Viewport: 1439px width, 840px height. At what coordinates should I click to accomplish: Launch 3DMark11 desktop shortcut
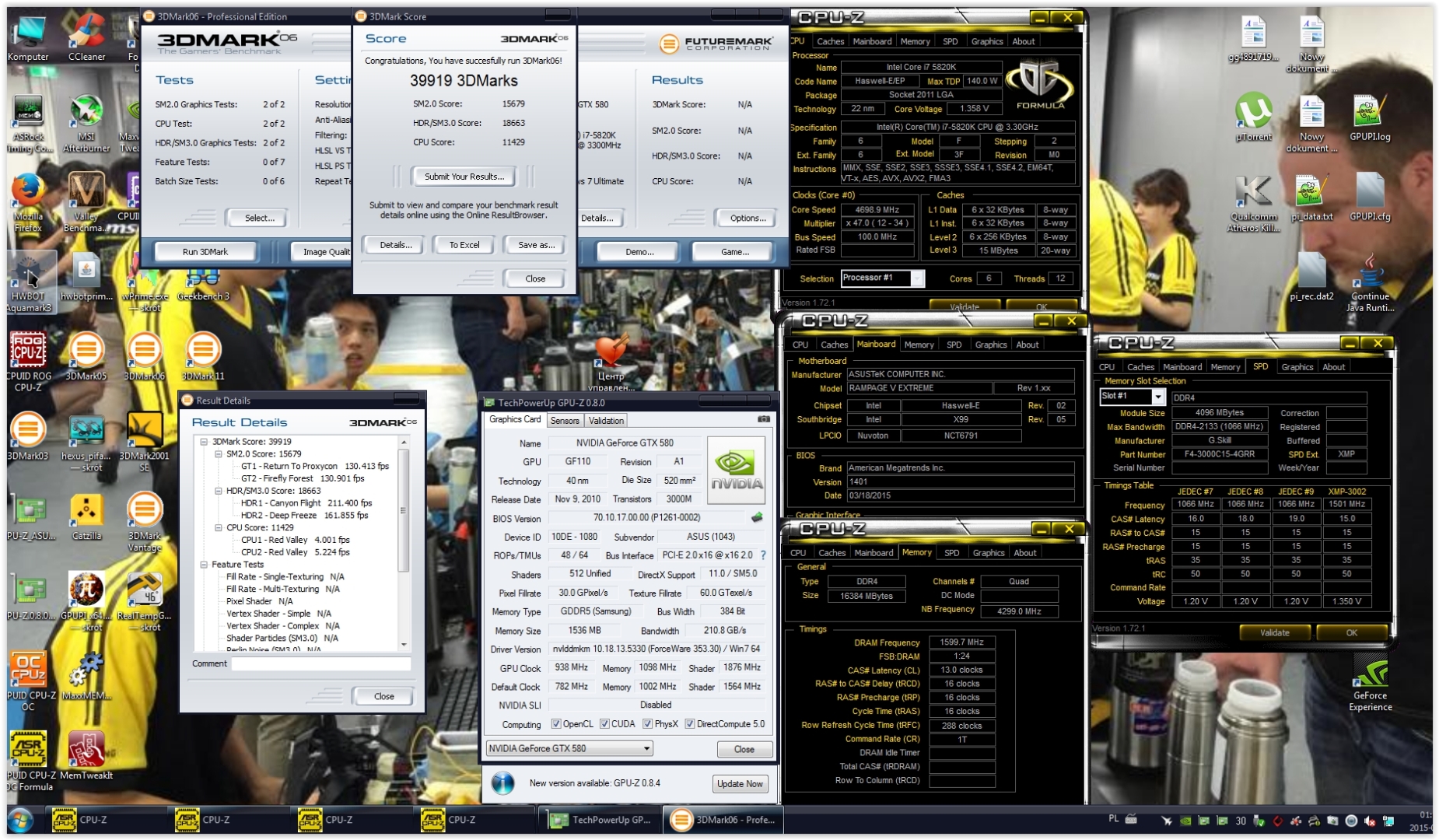[x=203, y=356]
